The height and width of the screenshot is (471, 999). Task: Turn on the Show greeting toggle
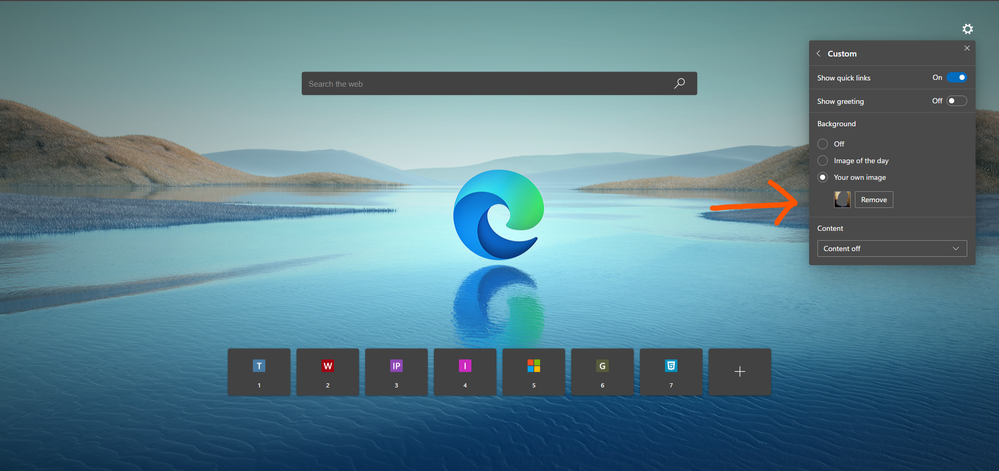click(x=956, y=101)
